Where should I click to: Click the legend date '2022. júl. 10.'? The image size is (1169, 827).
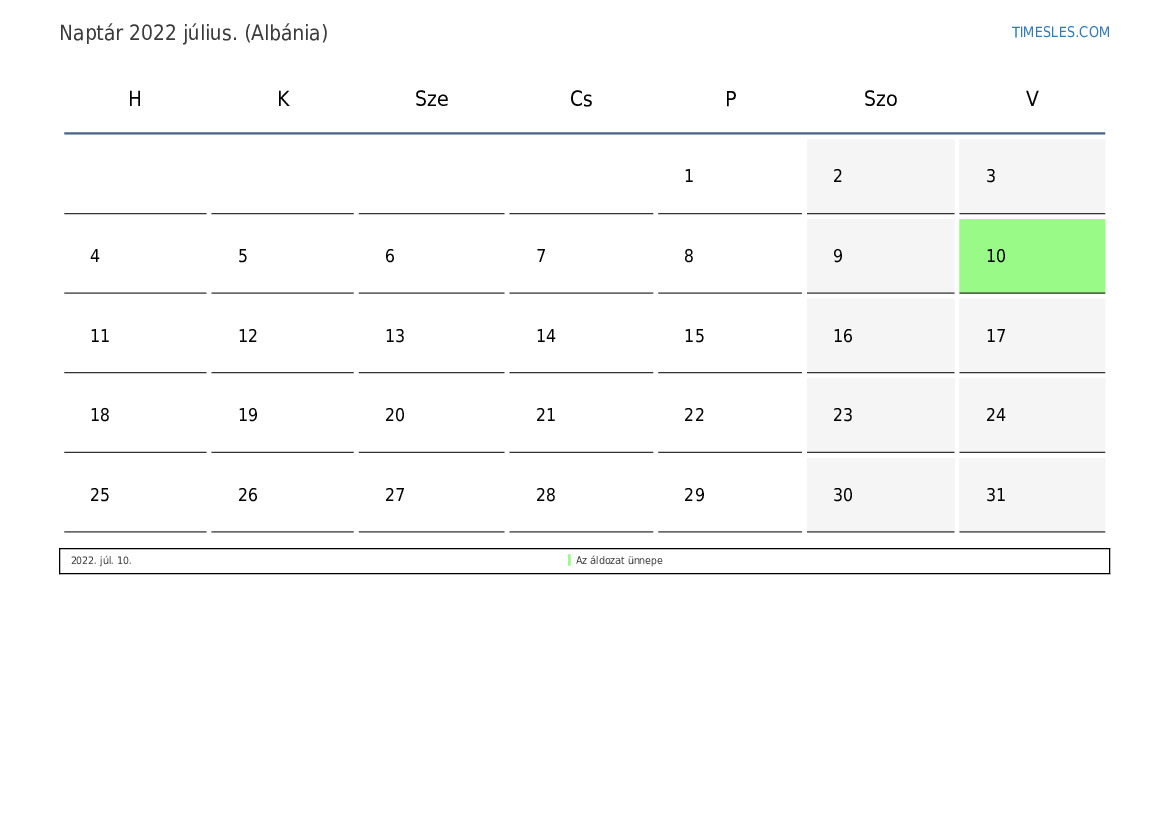pyautogui.click(x=101, y=561)
